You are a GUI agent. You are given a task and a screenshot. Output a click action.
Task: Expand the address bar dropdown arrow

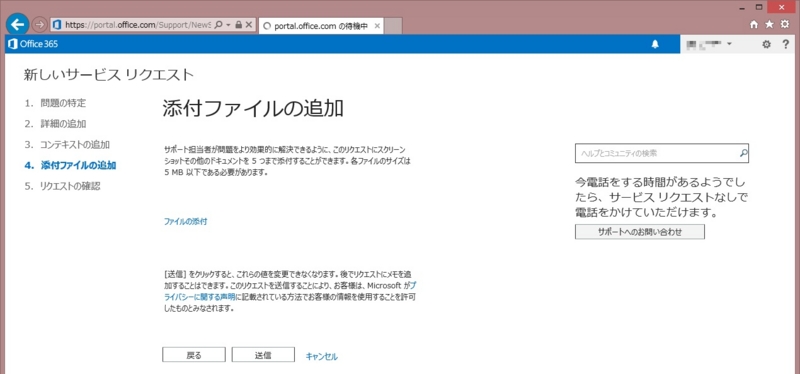click(228, 24)
